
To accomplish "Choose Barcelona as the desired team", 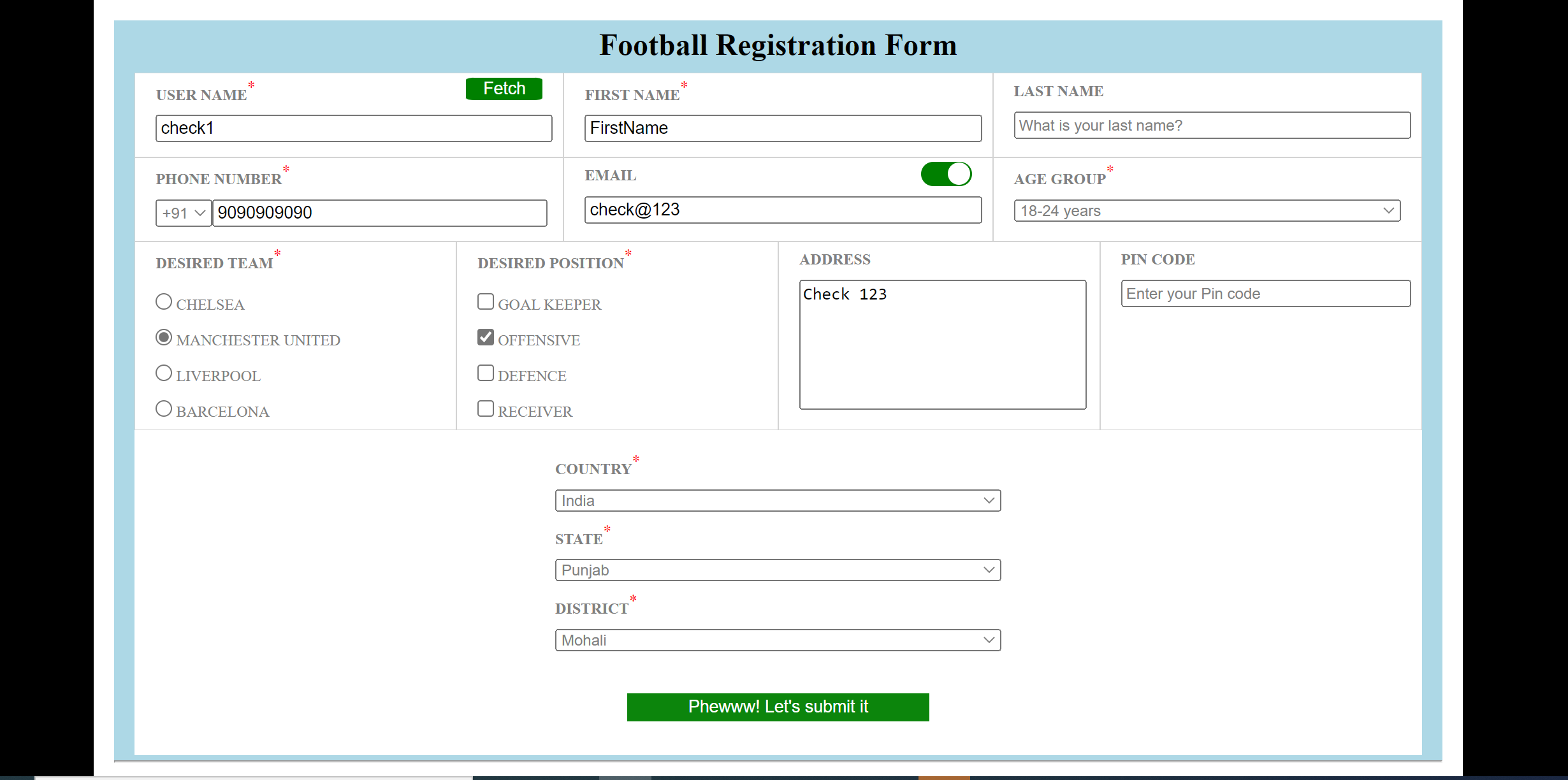I will point(164,408).
